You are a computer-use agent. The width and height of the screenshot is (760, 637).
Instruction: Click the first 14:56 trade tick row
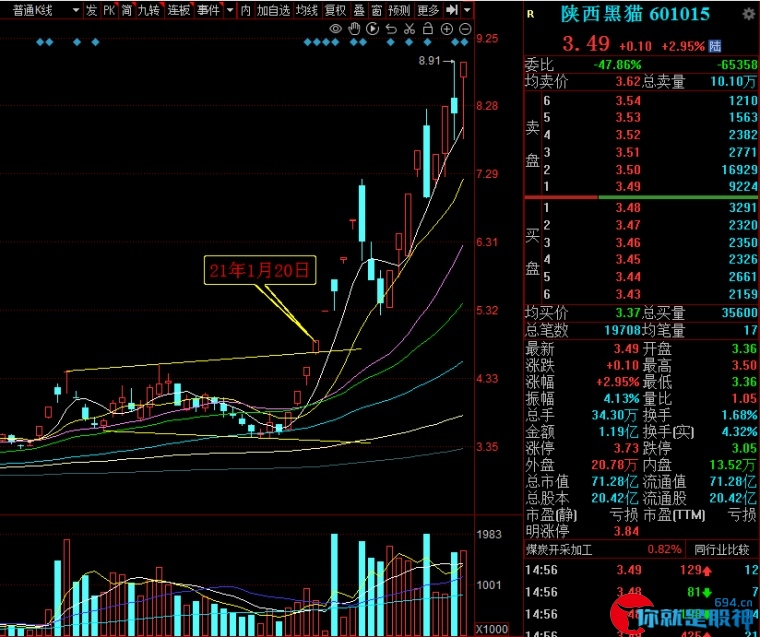(x=641, y=570)
